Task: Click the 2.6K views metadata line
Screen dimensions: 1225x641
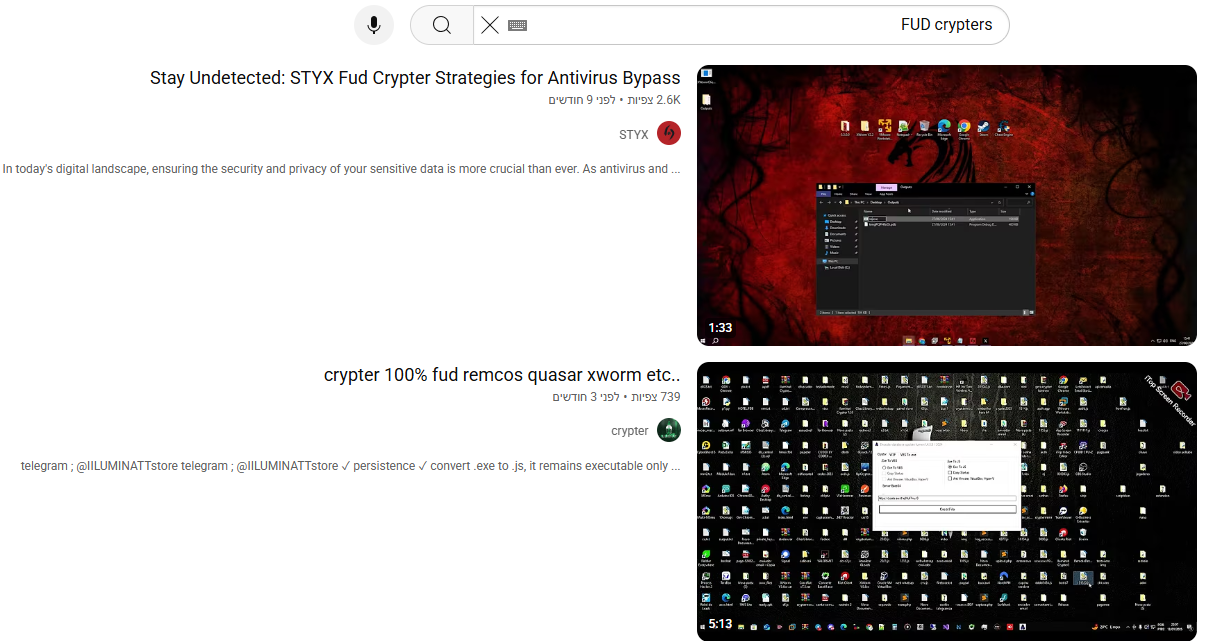Action: [x=614, y=100]
